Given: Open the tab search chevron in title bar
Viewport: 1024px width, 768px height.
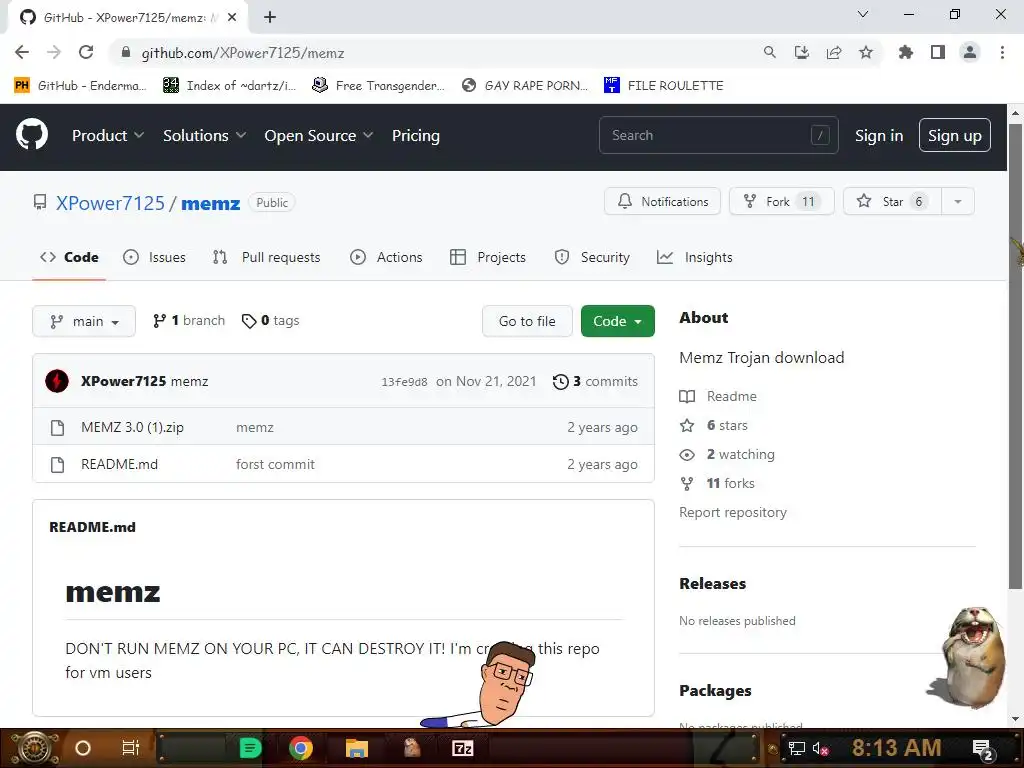Looking at the screenshot, I should click(863, 14).
